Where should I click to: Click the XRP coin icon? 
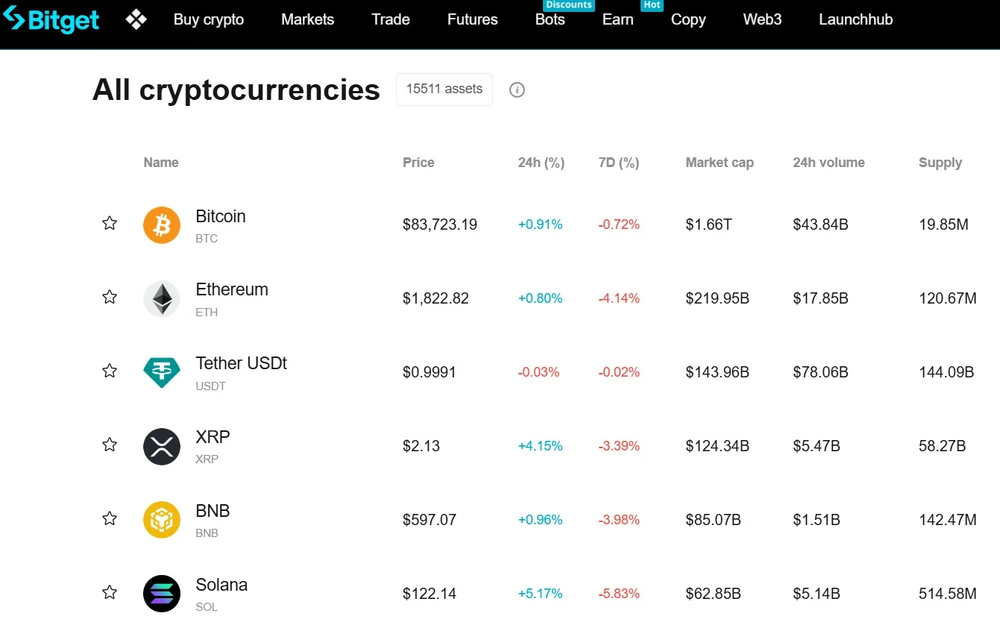(162, 446)
